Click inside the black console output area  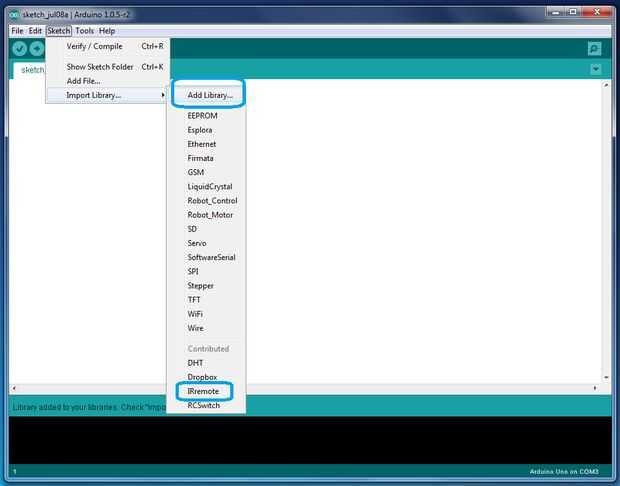click(310, 440)
